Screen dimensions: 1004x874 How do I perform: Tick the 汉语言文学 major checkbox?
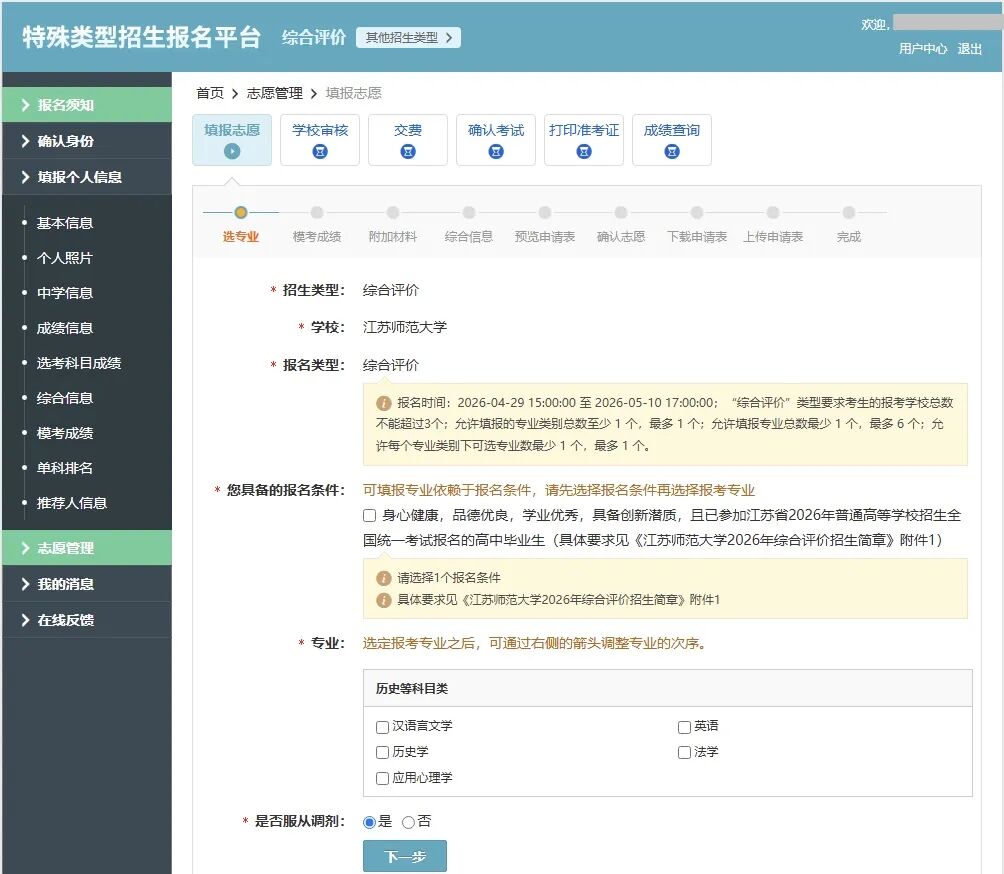coord(382,727)
